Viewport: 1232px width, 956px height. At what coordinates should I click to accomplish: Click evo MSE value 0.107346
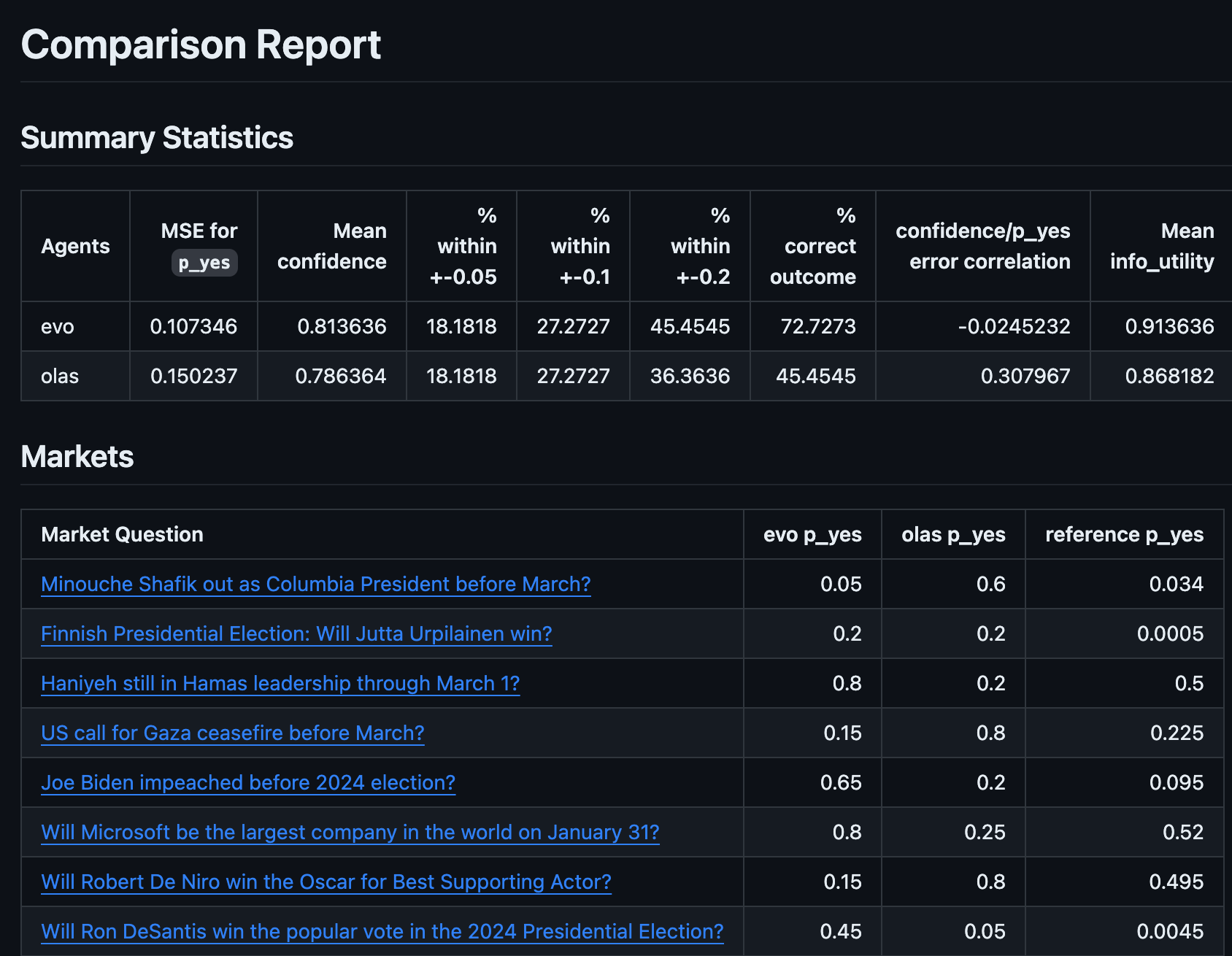[193, 326]
